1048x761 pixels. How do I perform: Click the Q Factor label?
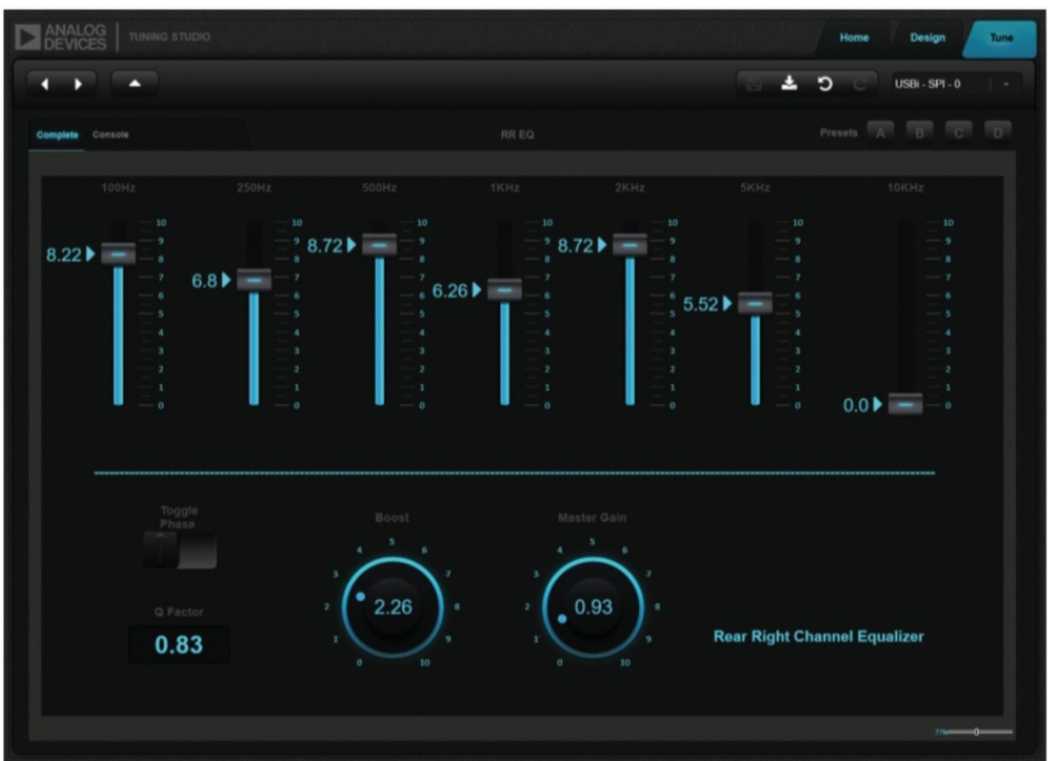178,612
